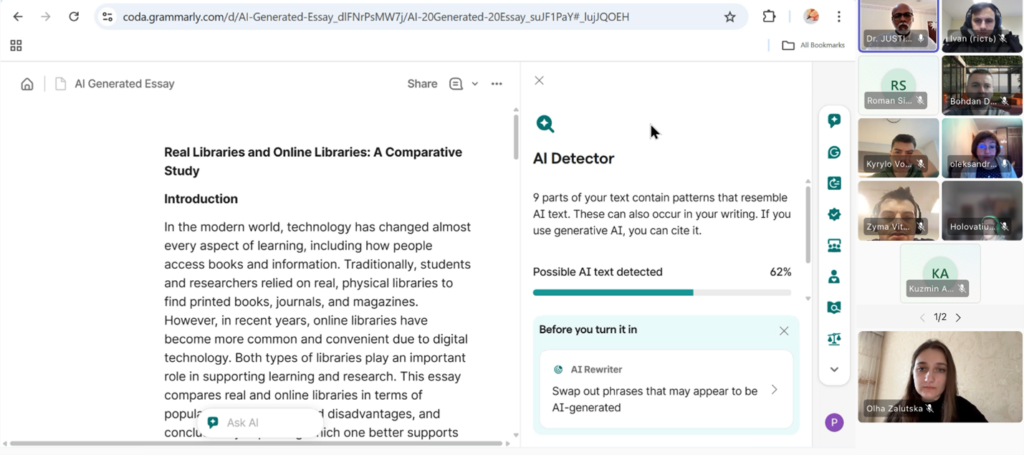
Task: Open the Grammarly G proofreader agent
Action: point(834,152)
